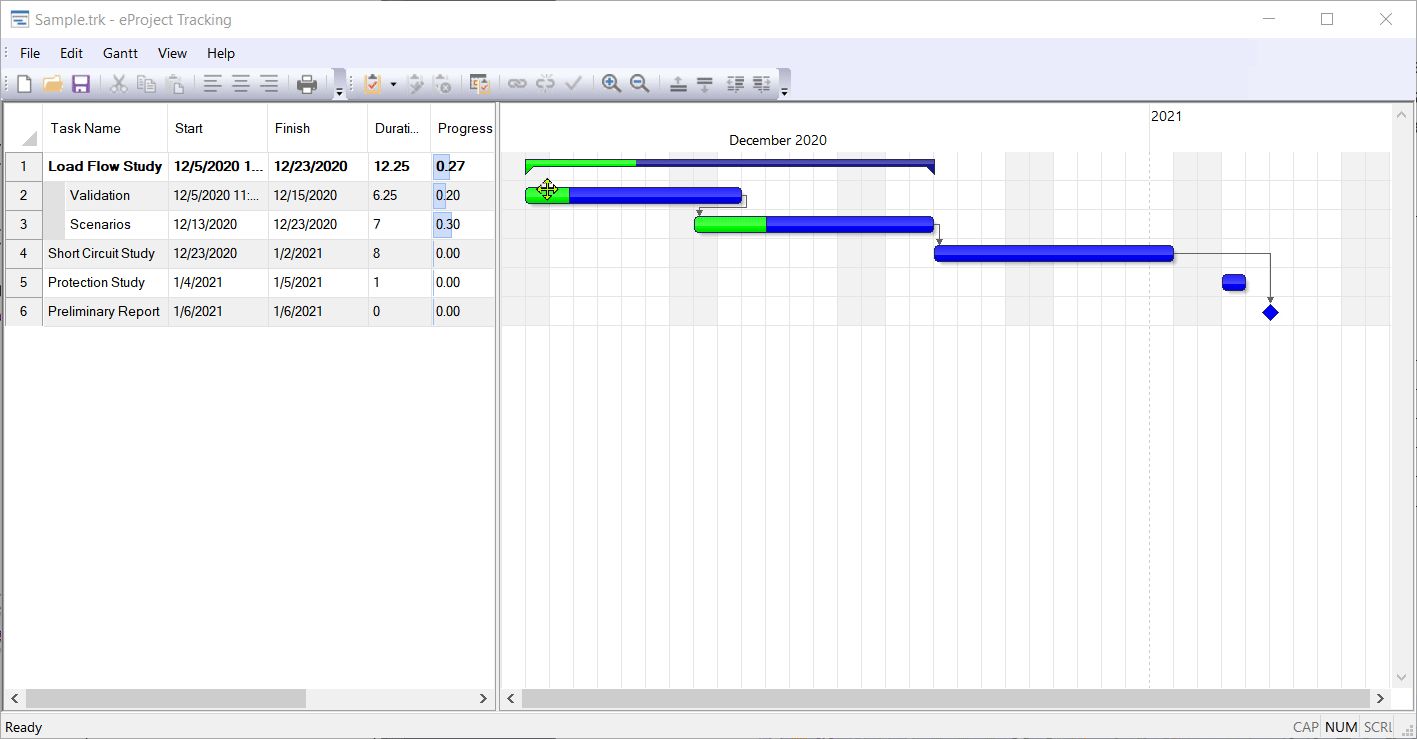
Task: Open the View menu
Action: pos(172,53)
